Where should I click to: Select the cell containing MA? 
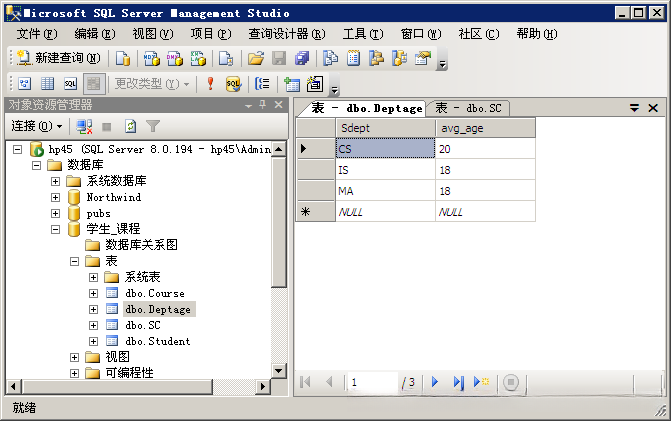pos(385,191)
